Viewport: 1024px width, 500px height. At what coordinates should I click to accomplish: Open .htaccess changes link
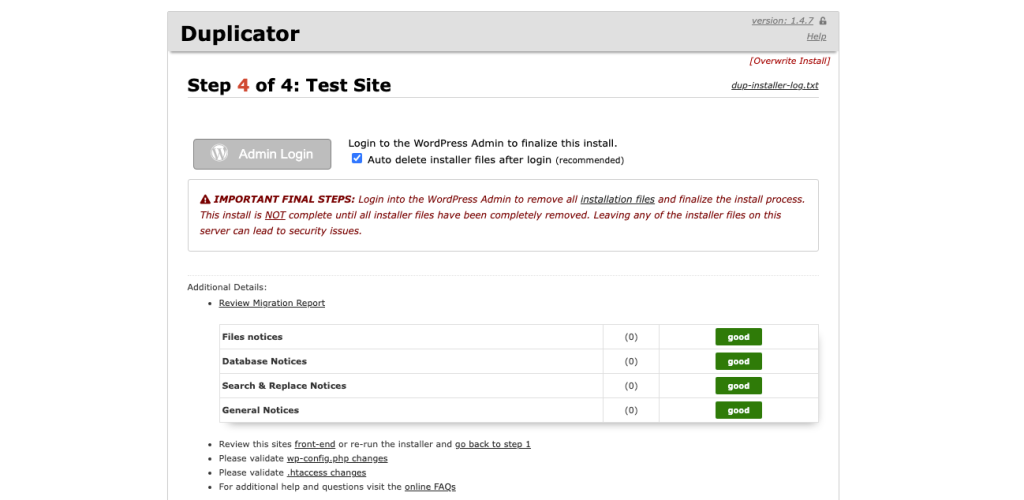pyautogui.click(x=327, y=473)
